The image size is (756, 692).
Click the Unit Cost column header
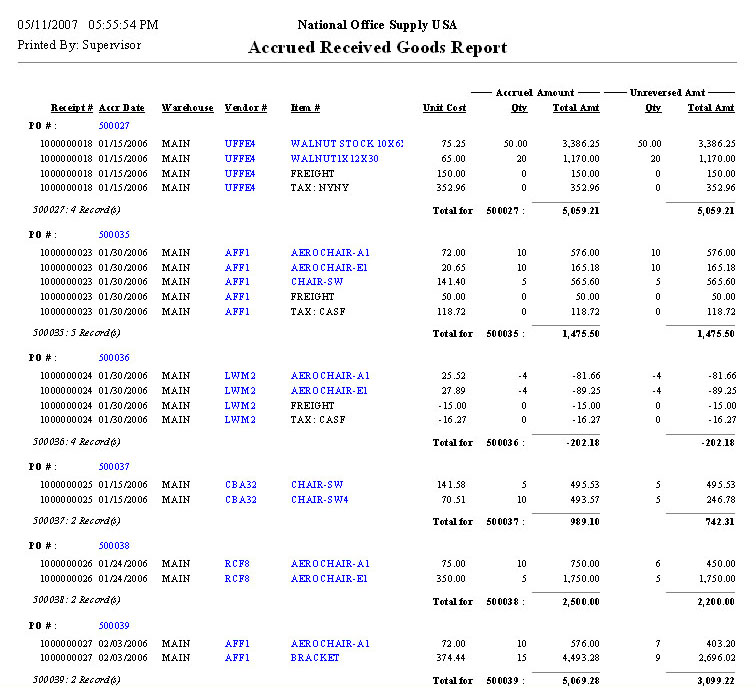(444, 108)
